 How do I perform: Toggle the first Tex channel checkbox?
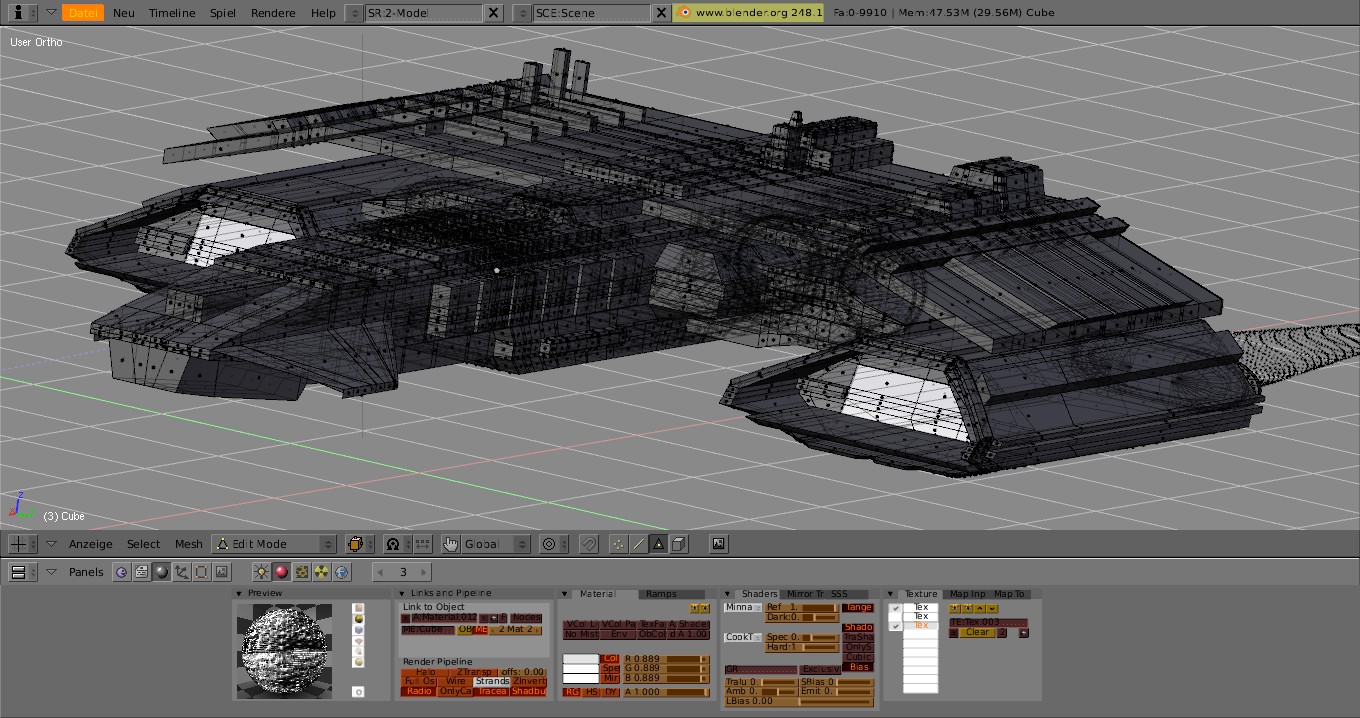895,608
